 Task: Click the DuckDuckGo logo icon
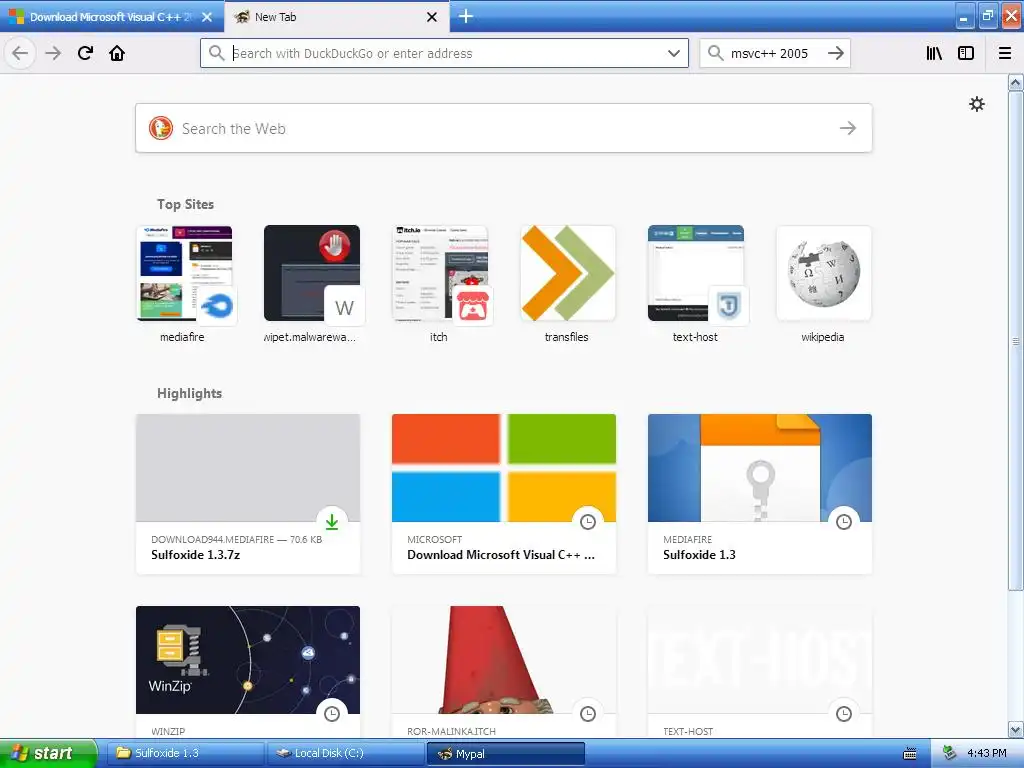(x=161, y=128)
